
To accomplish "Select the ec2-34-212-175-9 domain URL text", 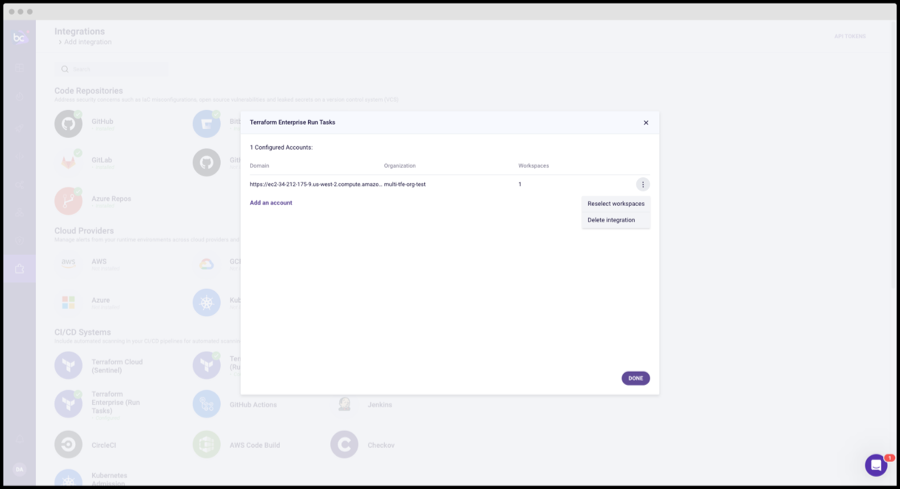I will tap(316, 184).
